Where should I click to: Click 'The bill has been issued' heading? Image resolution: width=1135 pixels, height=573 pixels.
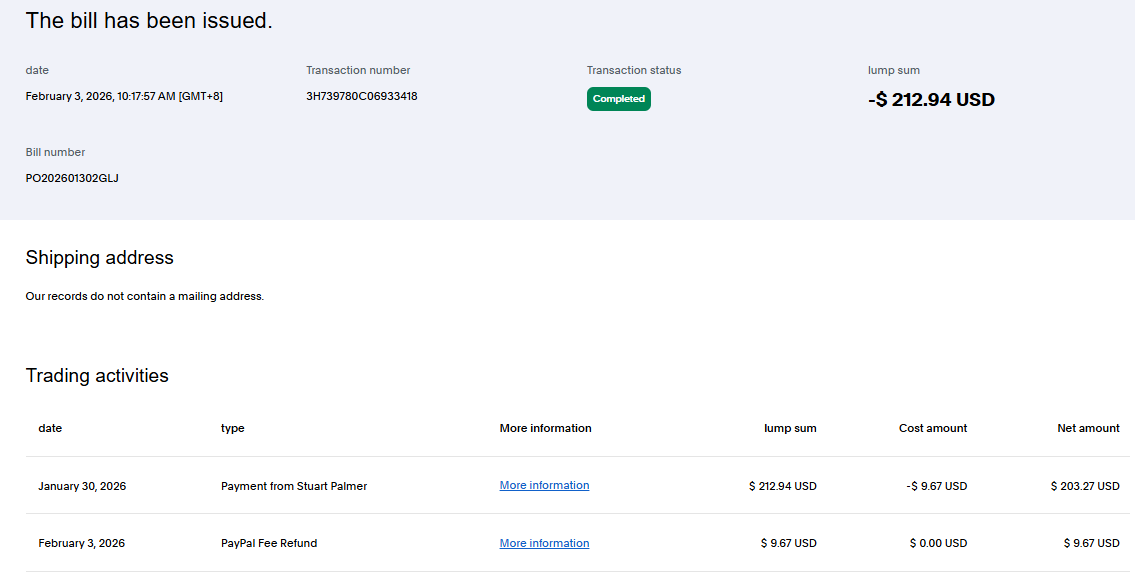tap(149, 21)
